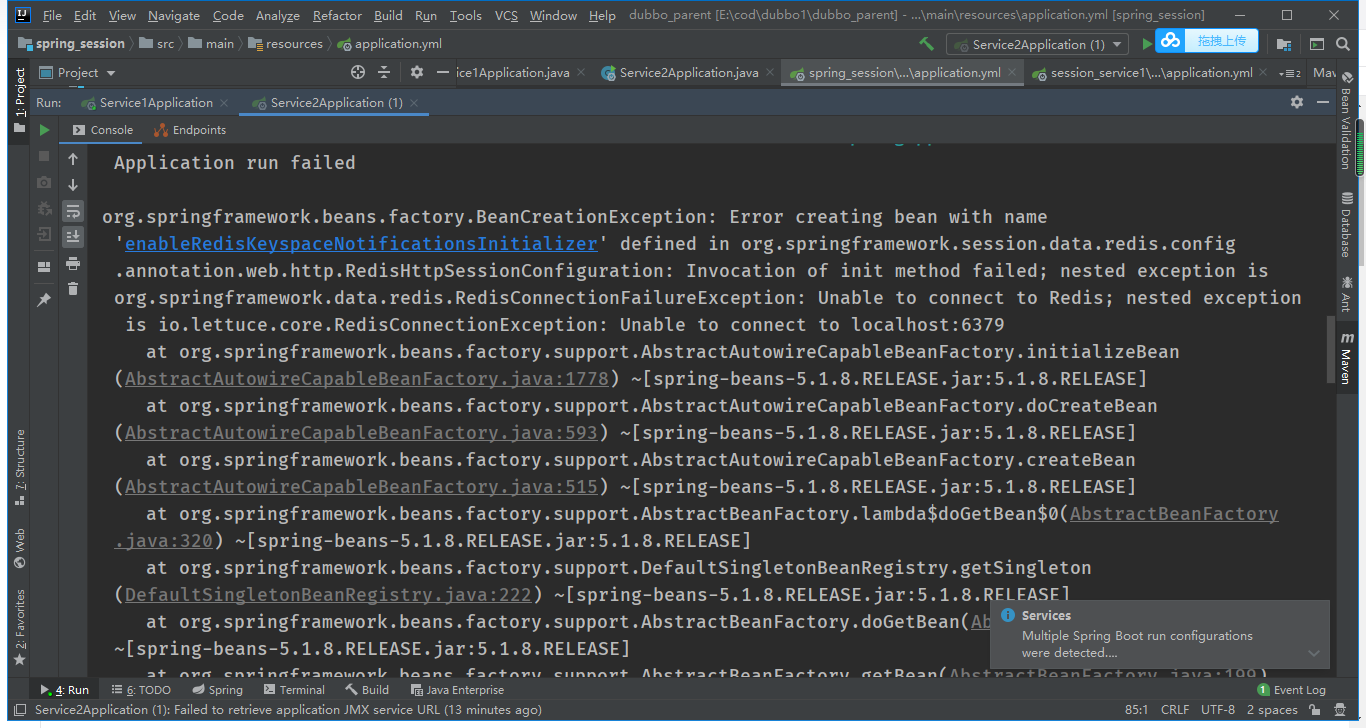Screen dimensions: 1366x728
Task: Open the enableRedisKeyspaceNotificationsInitializer link
Action: 361,243
